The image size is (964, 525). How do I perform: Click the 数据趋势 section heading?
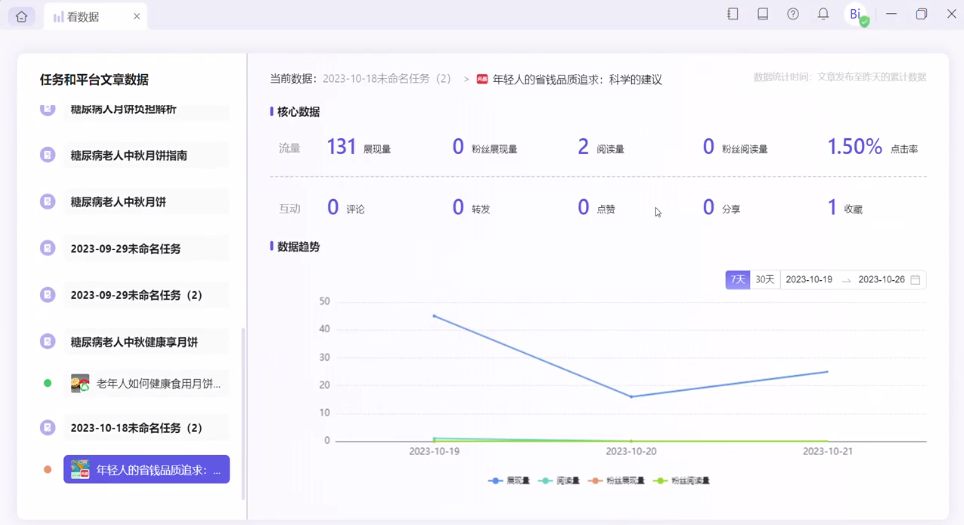pos(298,247)
